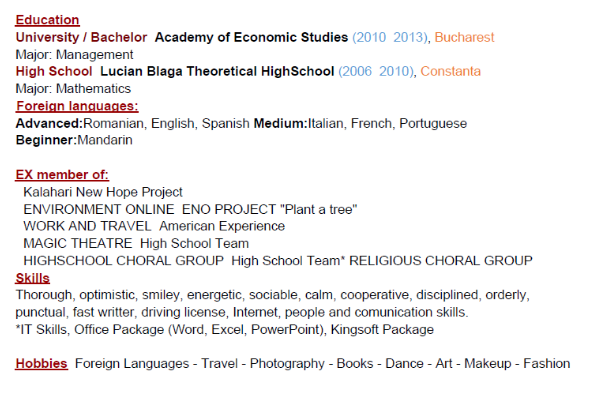Click the Photography hobby word
Screen dimensions: 592x399
287,364
